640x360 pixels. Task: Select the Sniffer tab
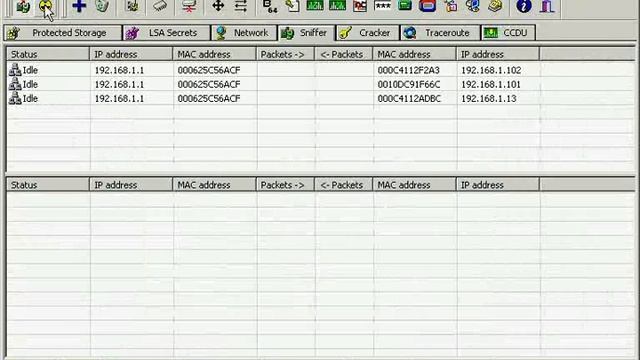coord(306,33)
